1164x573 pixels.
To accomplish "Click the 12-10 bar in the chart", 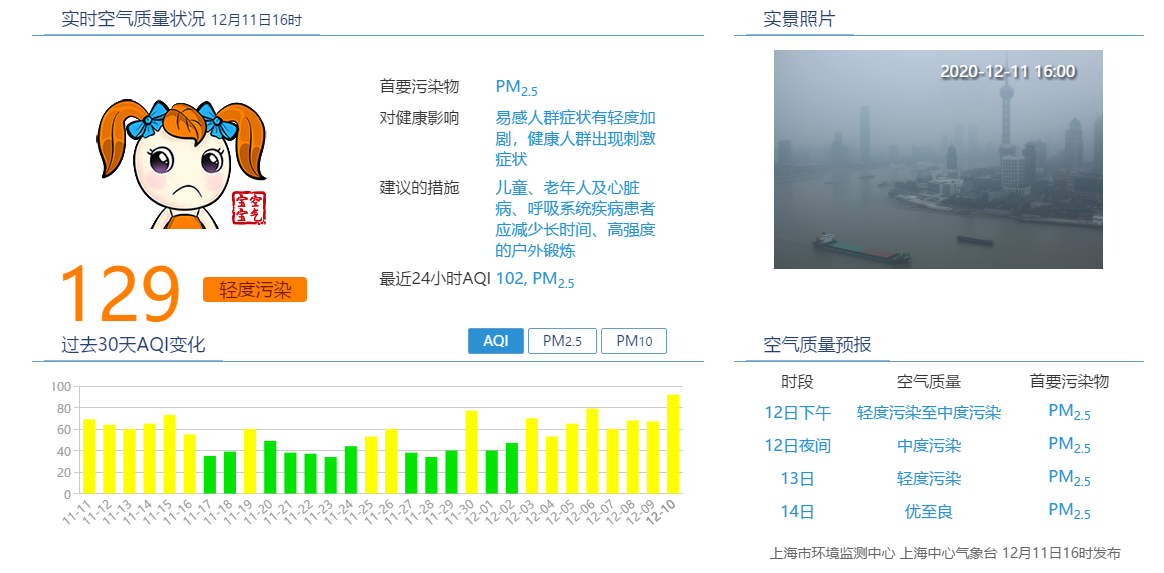I will pos(673,444).
